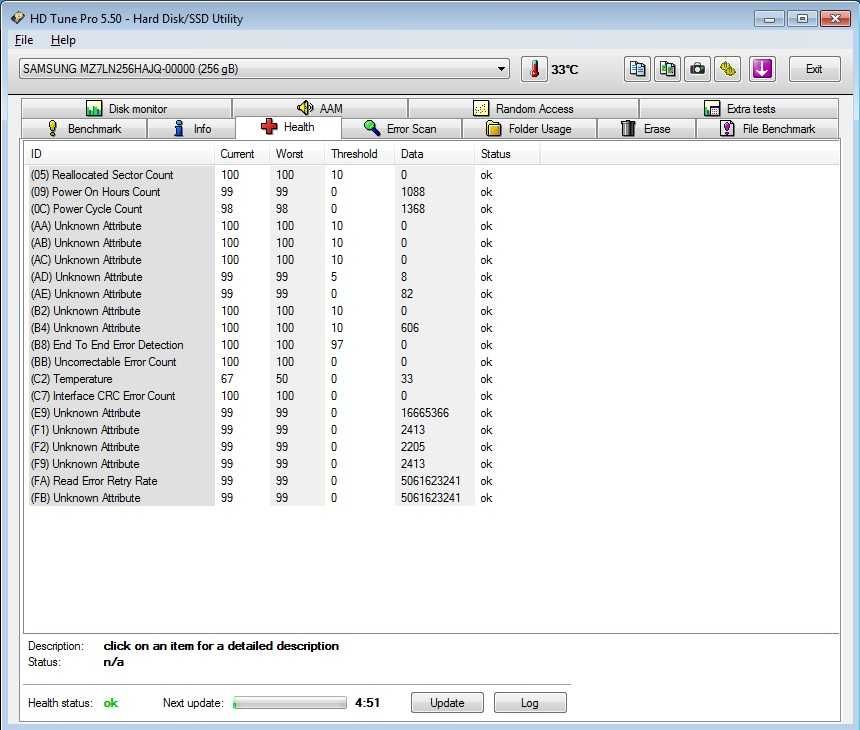Screen dimensions: 860x730
Task: Click the threshold value 97
Action: 337,345
